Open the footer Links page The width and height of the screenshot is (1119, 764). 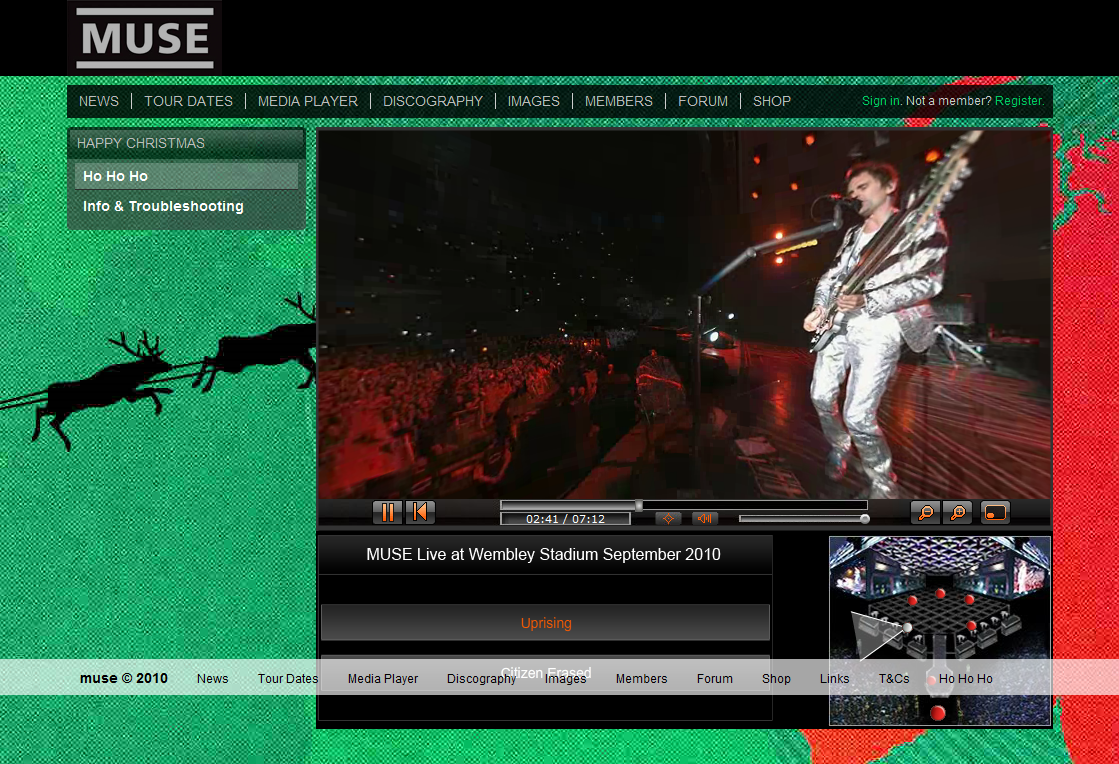click(834, 678)
